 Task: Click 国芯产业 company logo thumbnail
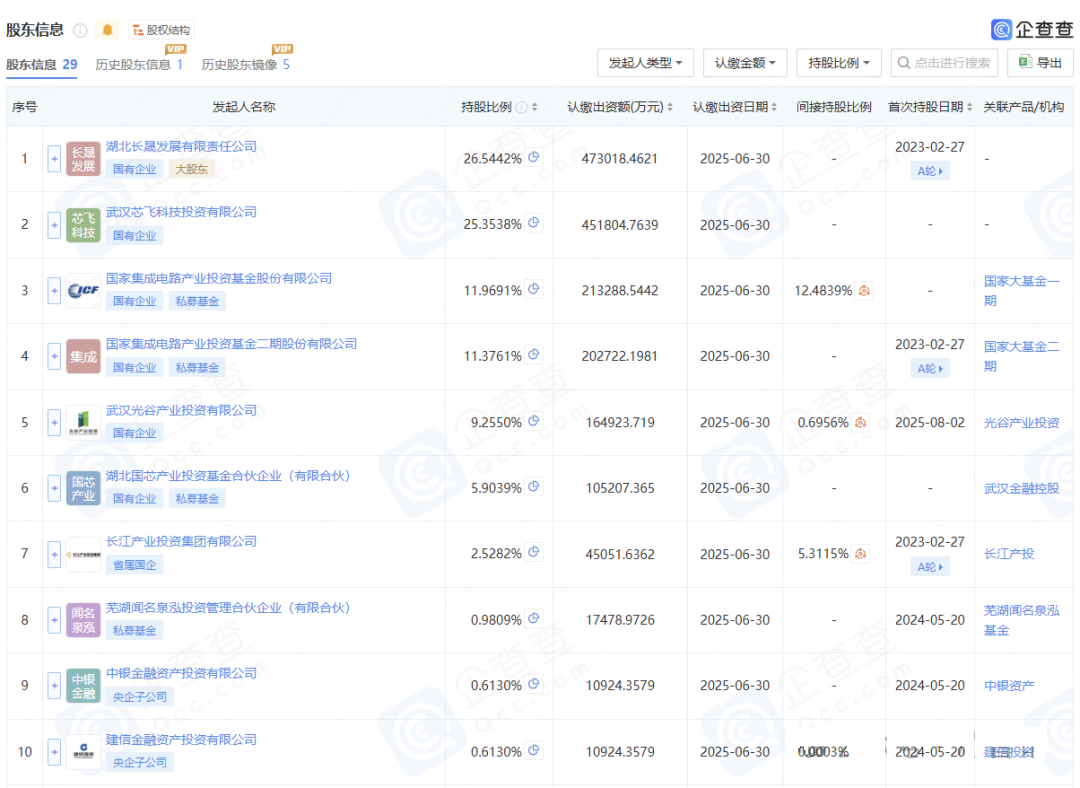[x=83, y=488]
